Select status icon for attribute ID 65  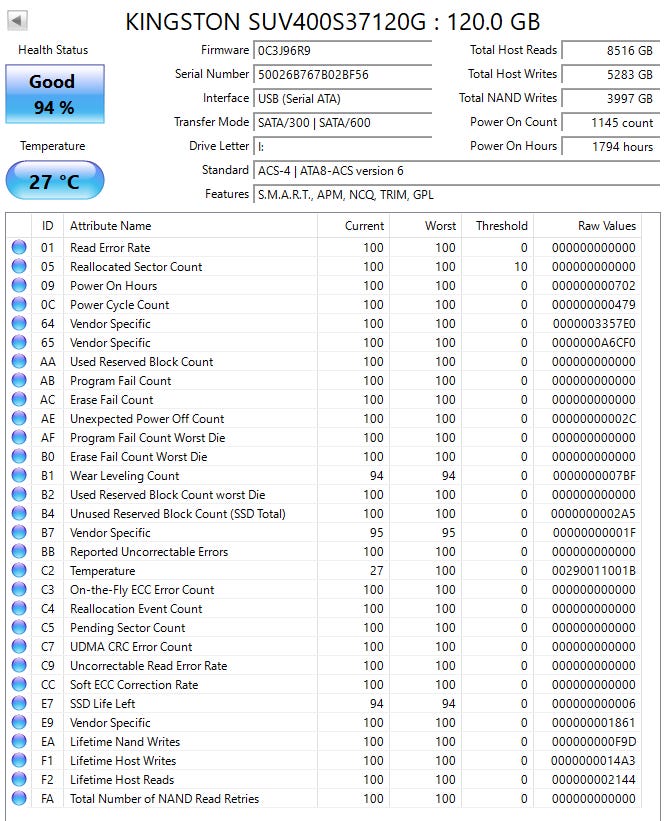tap(19, 342)
